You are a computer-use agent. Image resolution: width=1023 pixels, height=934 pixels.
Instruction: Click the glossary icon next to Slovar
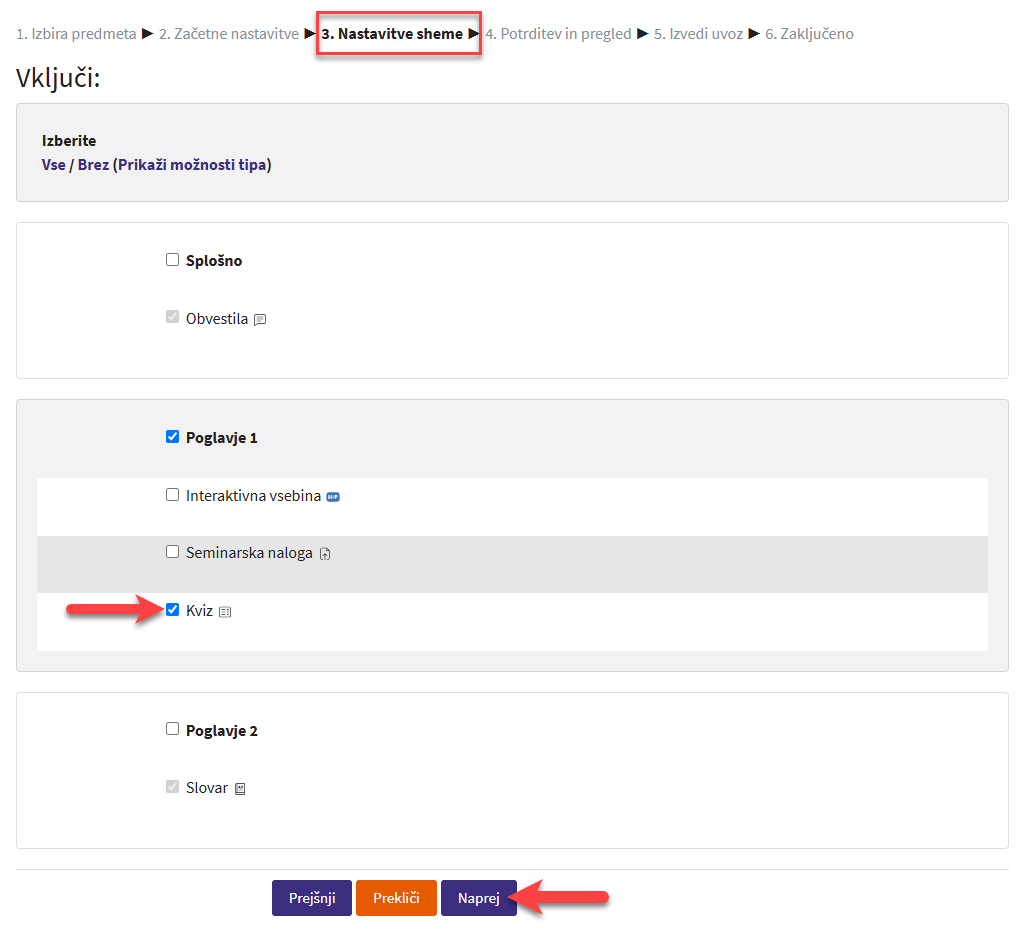[240, 789]
